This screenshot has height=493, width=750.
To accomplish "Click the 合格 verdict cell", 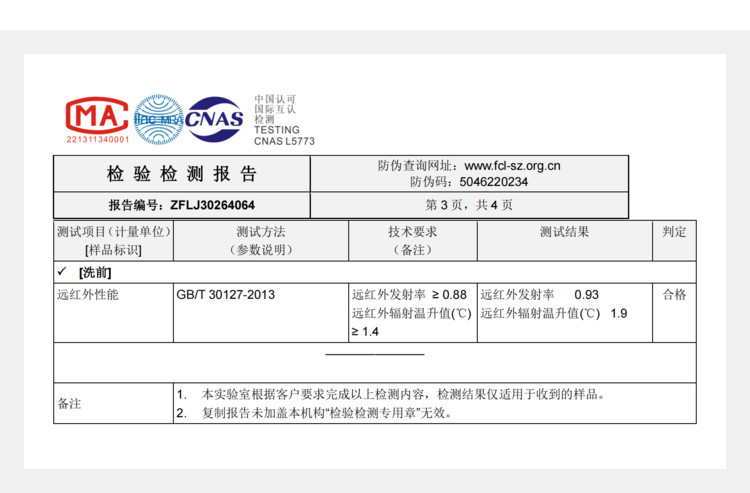I will point(674,295).
